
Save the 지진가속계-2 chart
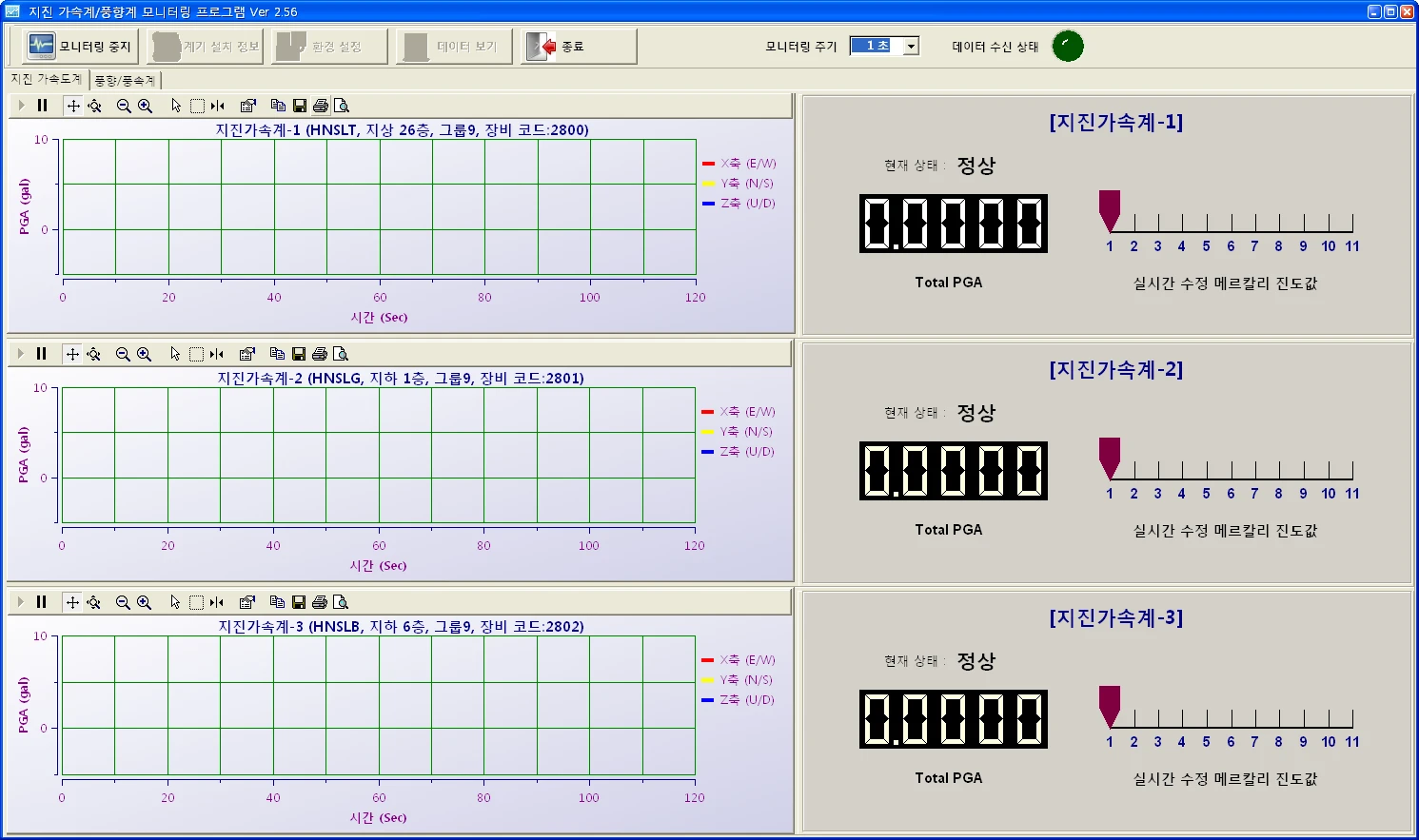(x=298, y=354)
